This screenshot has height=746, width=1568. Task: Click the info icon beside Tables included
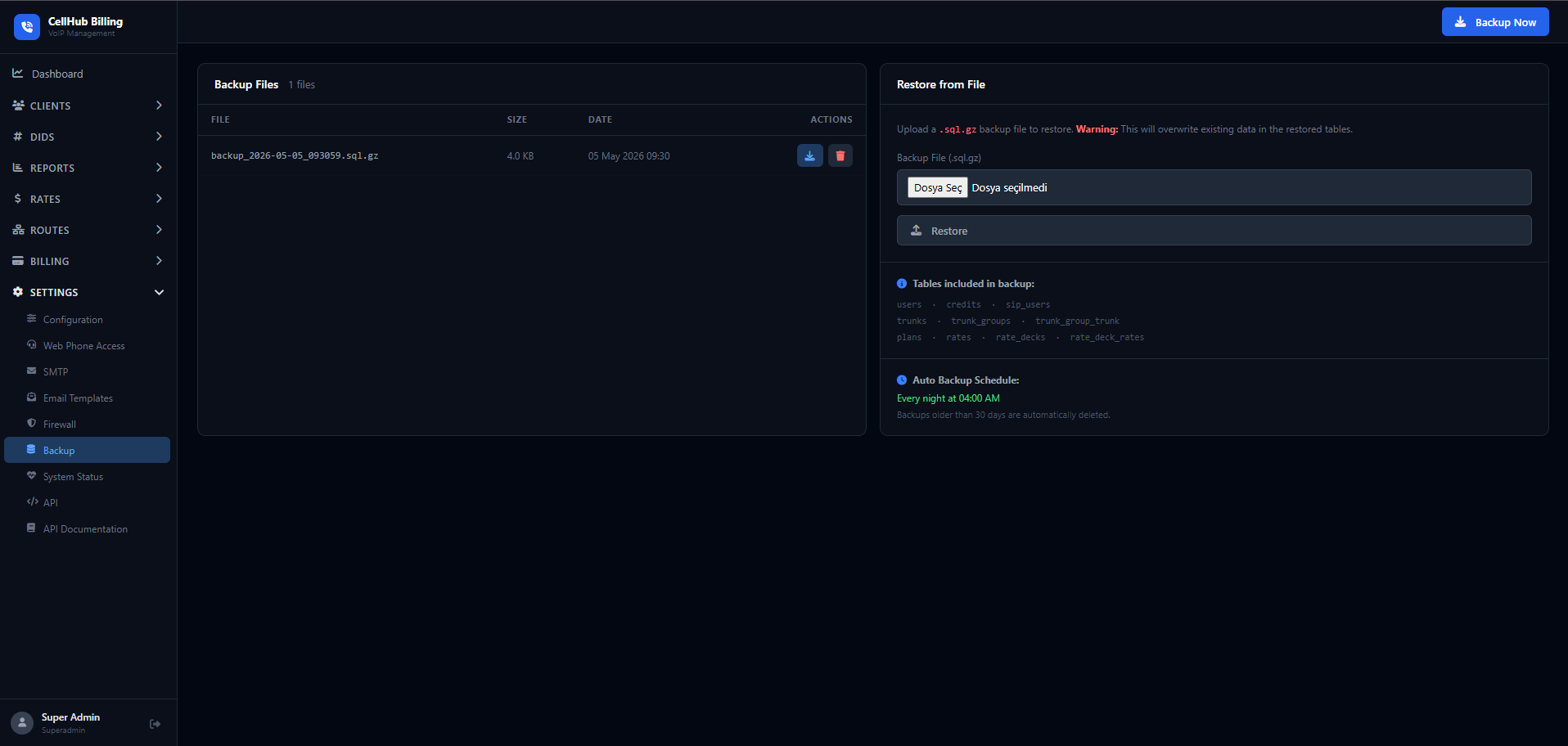click(902, 284)
